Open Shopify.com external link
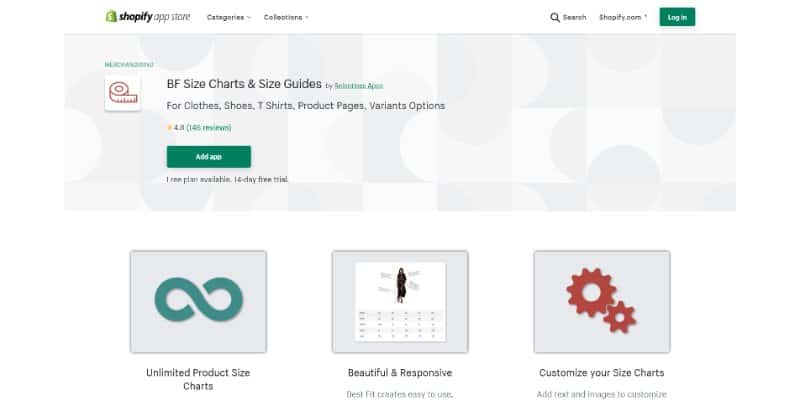Viewport: 800px width, 401px height. (622, 17)
